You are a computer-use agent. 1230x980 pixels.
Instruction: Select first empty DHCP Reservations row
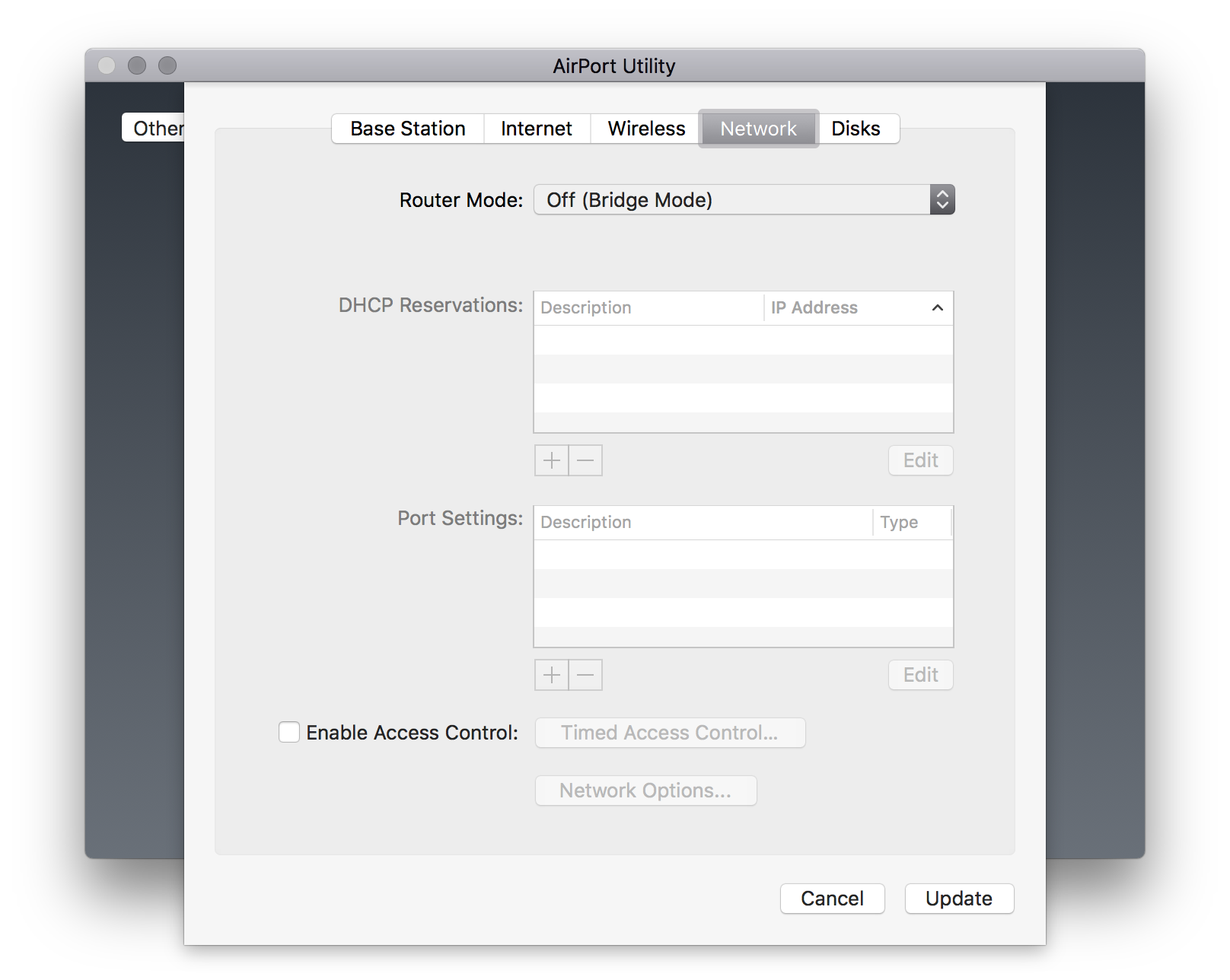point(744,340)
